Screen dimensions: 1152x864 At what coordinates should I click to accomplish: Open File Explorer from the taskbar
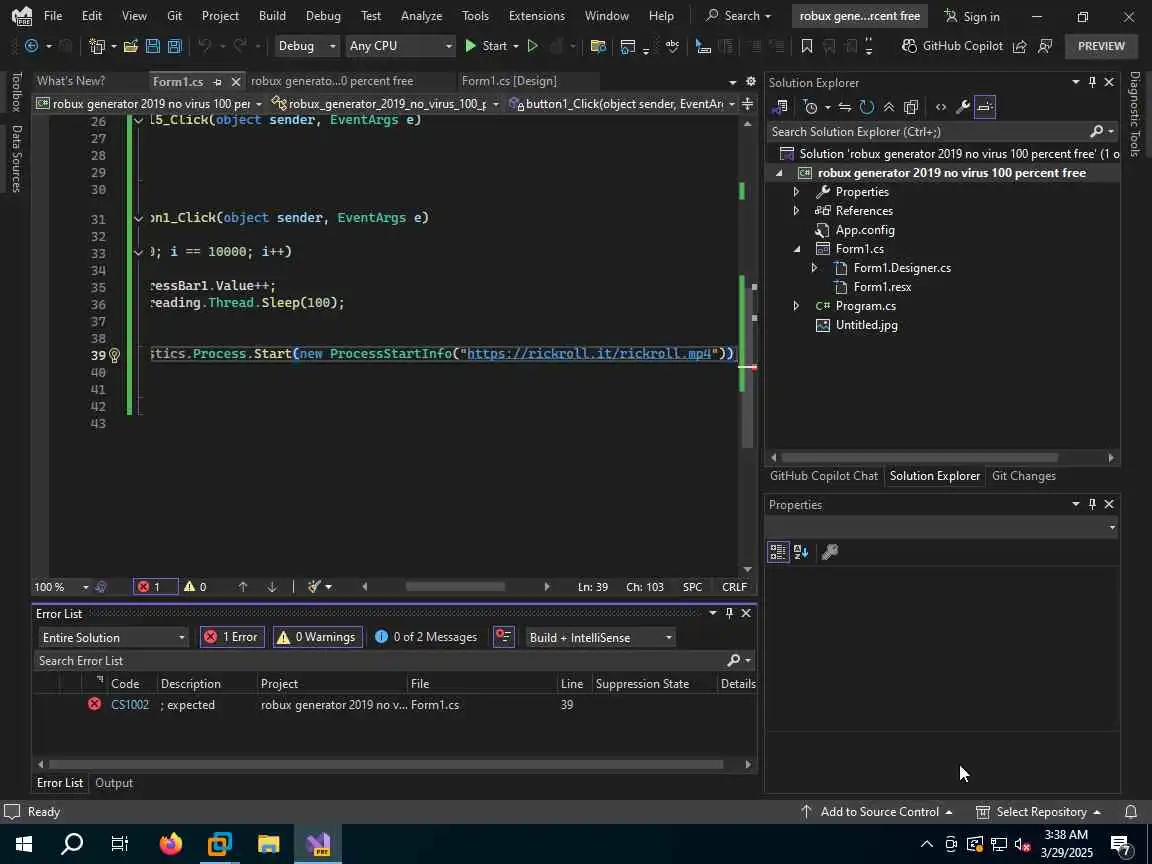point(269,843)
